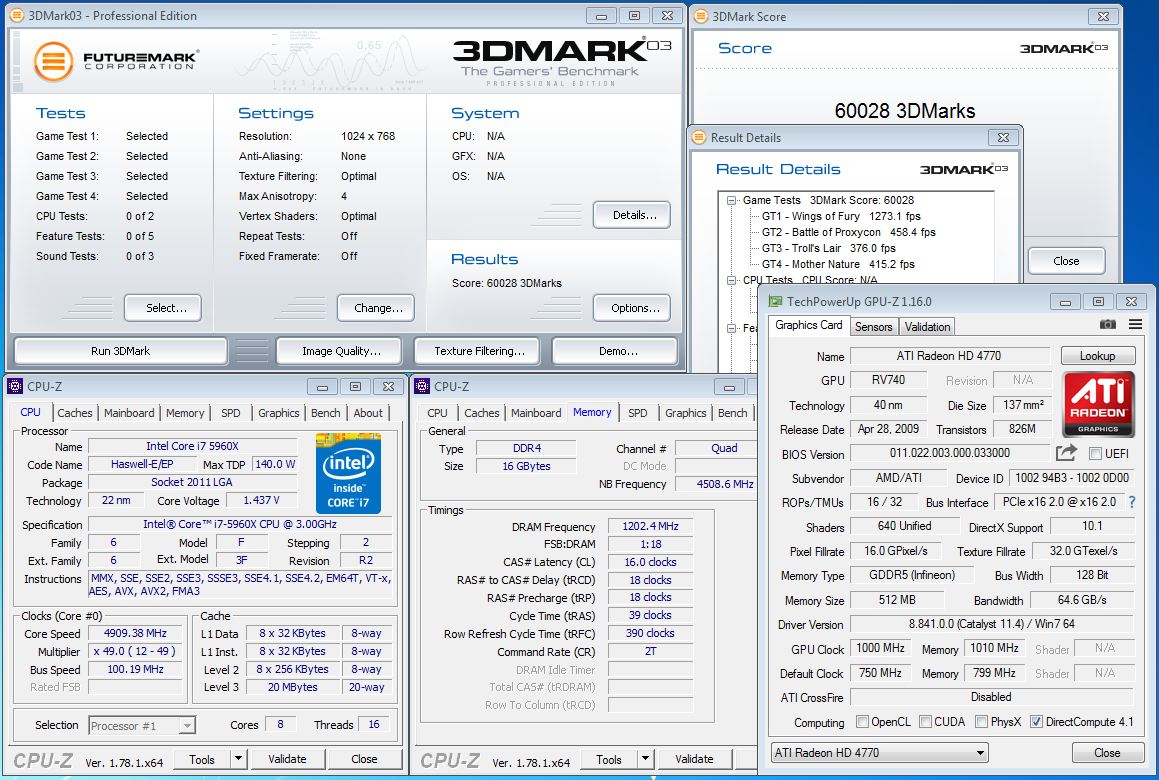This screenshot has height=780, width=1159.
Task: Click the NB Frequency 4508.6 MHz field
Action: click(716, 484)
